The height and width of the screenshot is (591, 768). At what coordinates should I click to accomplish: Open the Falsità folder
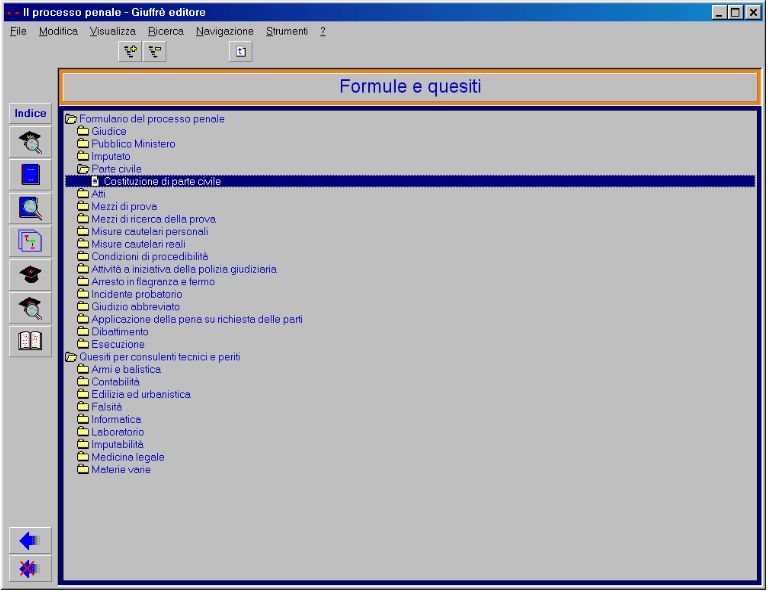(99, 407)
